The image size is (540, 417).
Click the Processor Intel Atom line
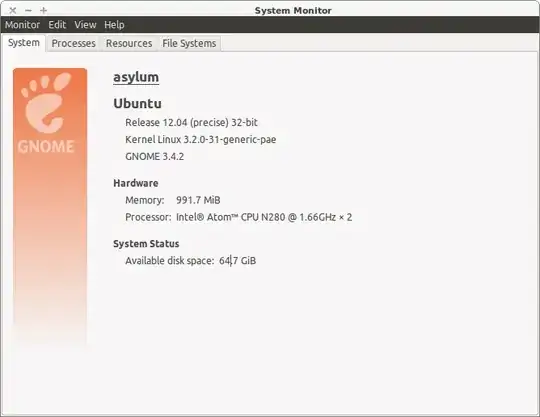pyautogui.click(x=238, y=217)
